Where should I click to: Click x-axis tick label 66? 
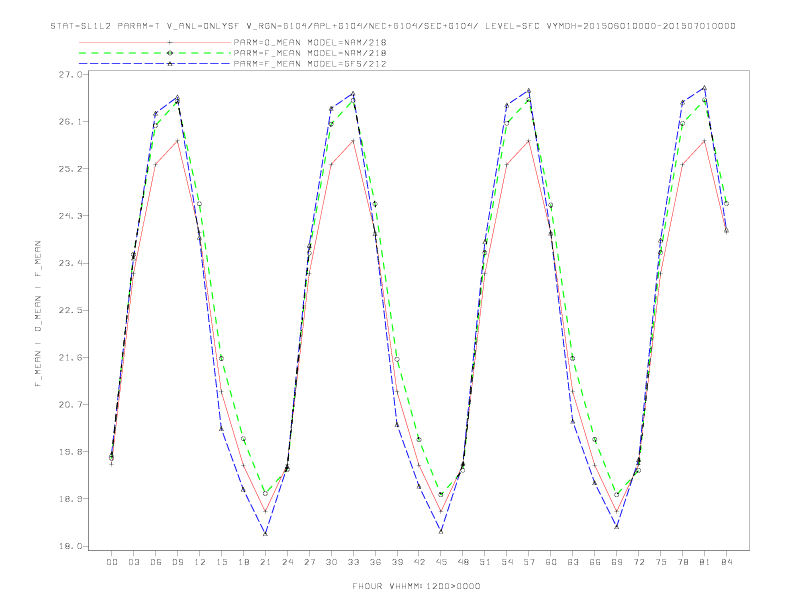point(595,562)
